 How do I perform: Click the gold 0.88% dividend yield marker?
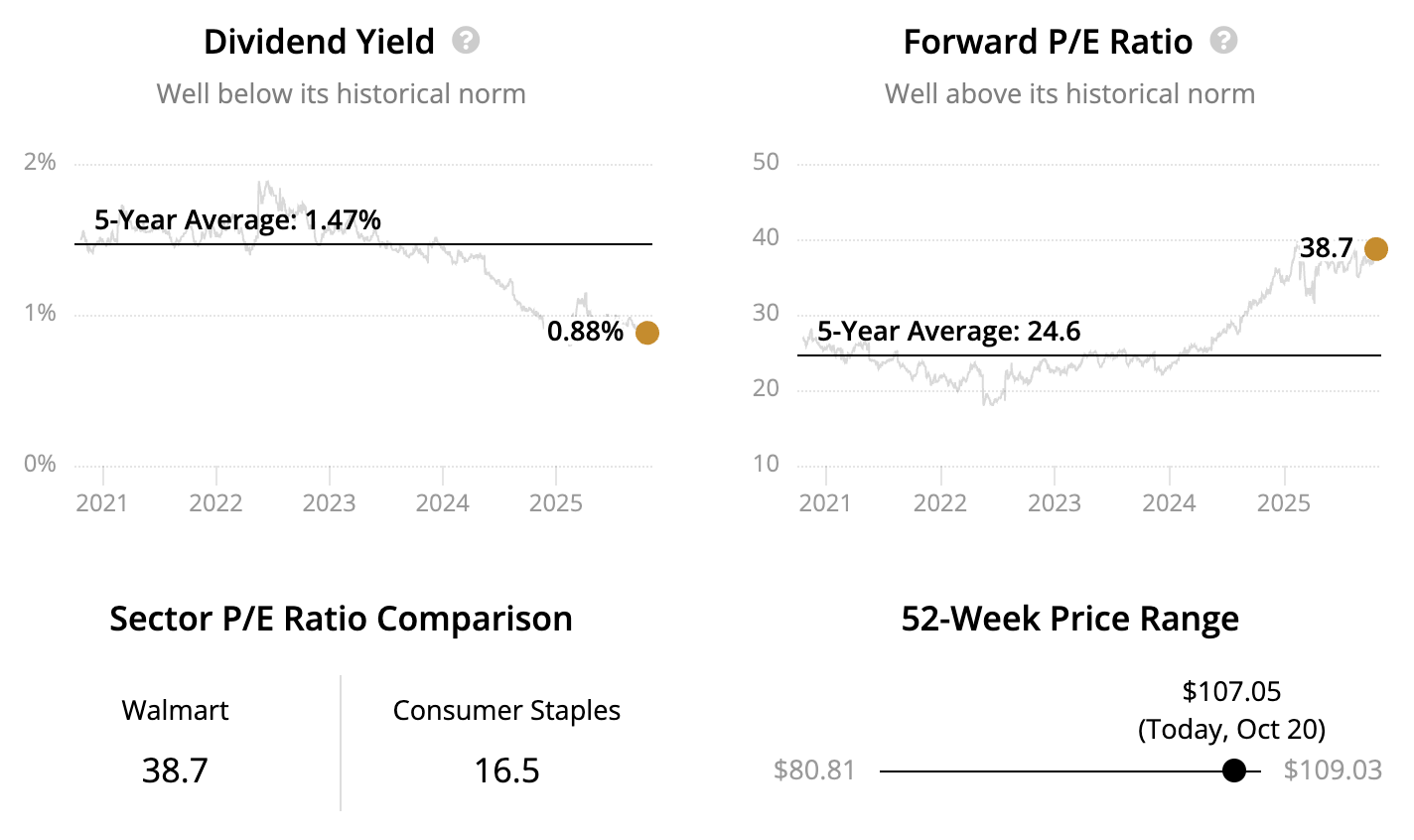pyautogui.click(x=646, y=333)
